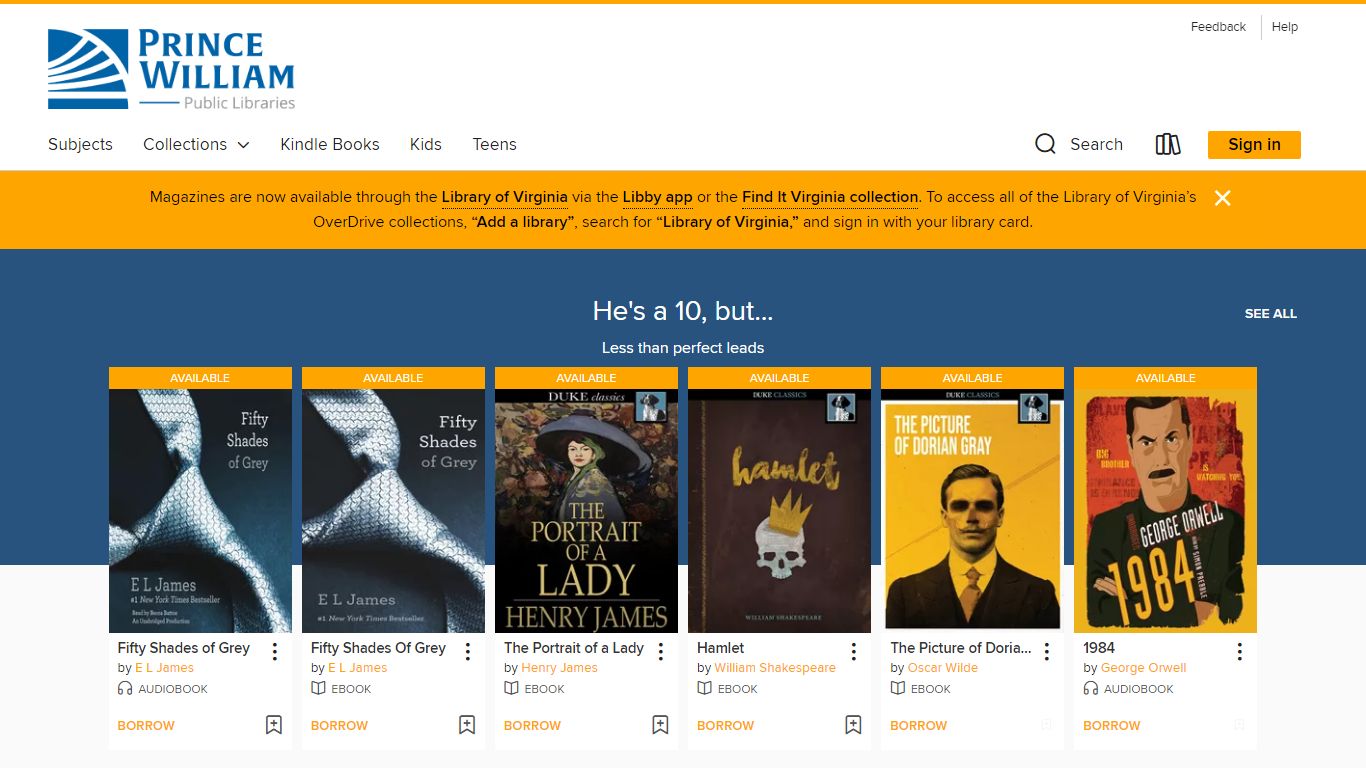
Task: Open the 1984 book cover
Action: (1165, 510)
